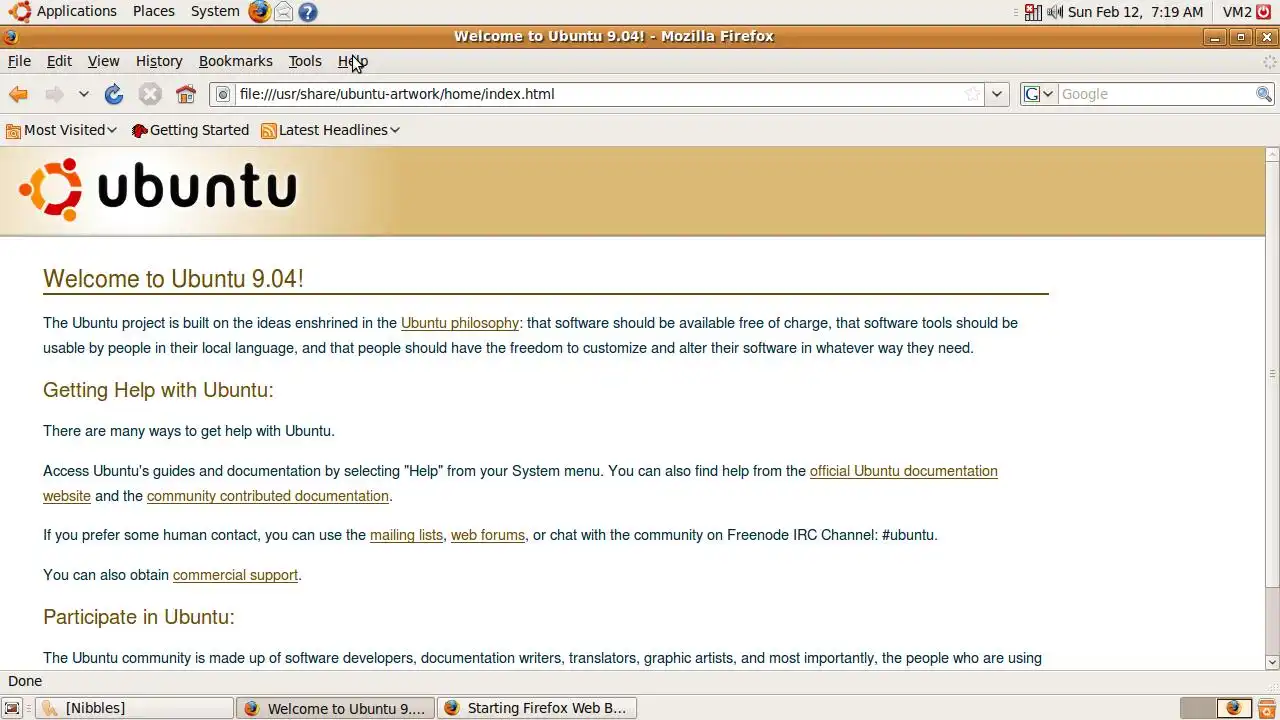The image size is (1280, 720).
Task: Click the network monitor tray icon
Action: tap(1033, 12)
